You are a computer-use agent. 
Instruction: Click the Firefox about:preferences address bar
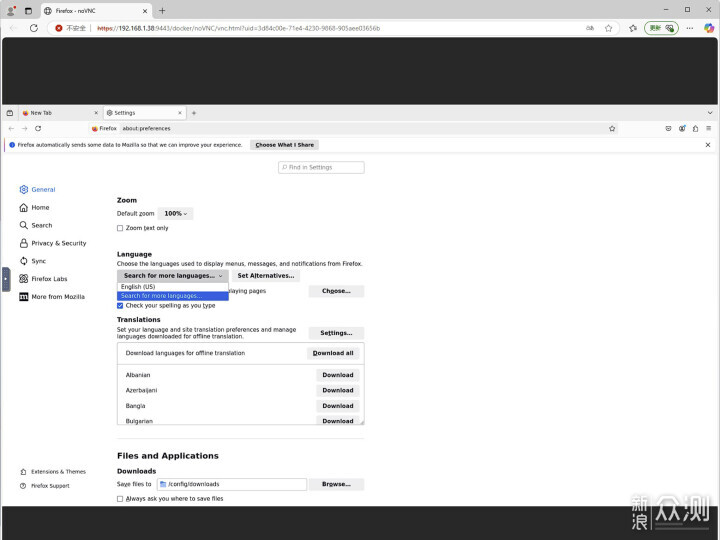point(354,129)
